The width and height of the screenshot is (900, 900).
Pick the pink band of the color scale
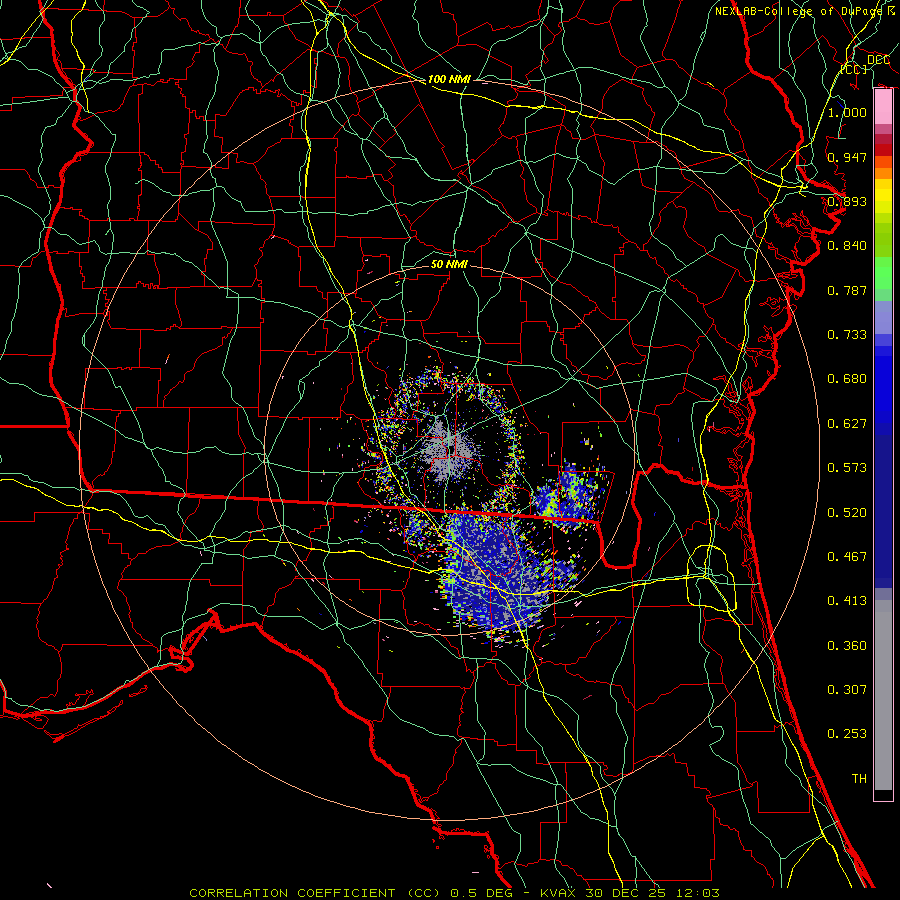(883, 107)
